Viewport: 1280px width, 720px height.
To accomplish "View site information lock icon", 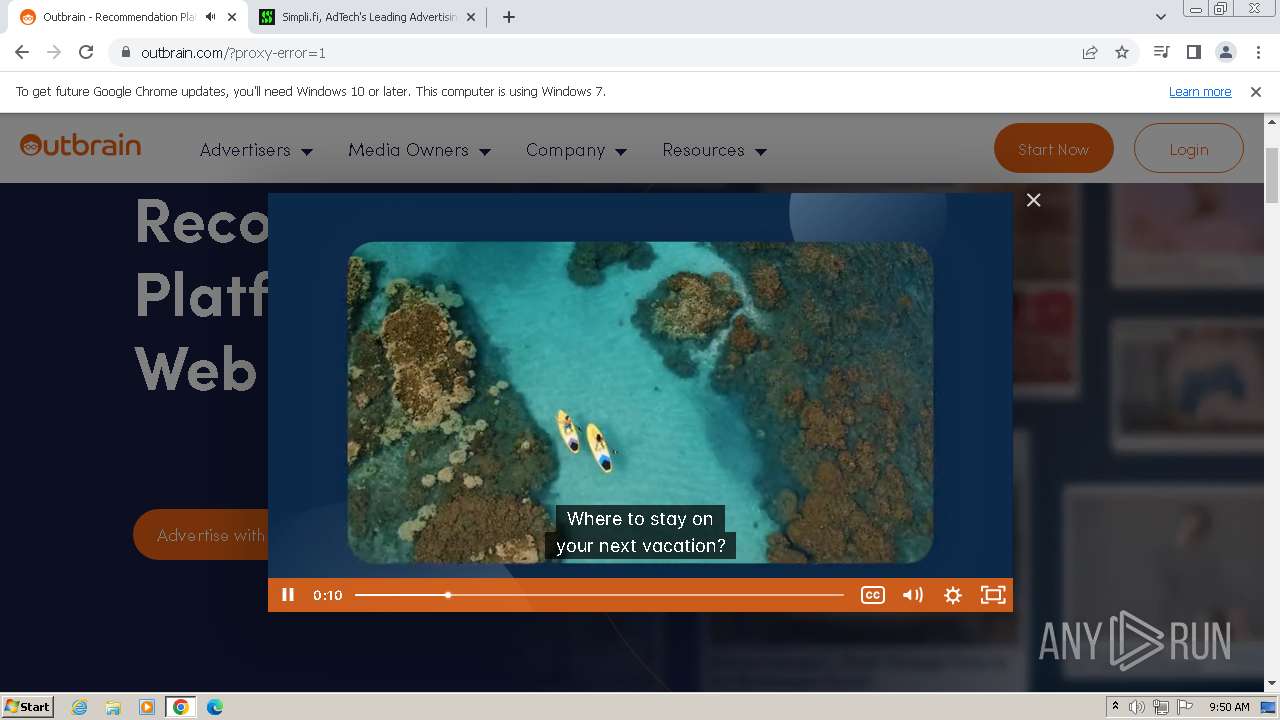I will pyautogui.click(x=125, y=52).
